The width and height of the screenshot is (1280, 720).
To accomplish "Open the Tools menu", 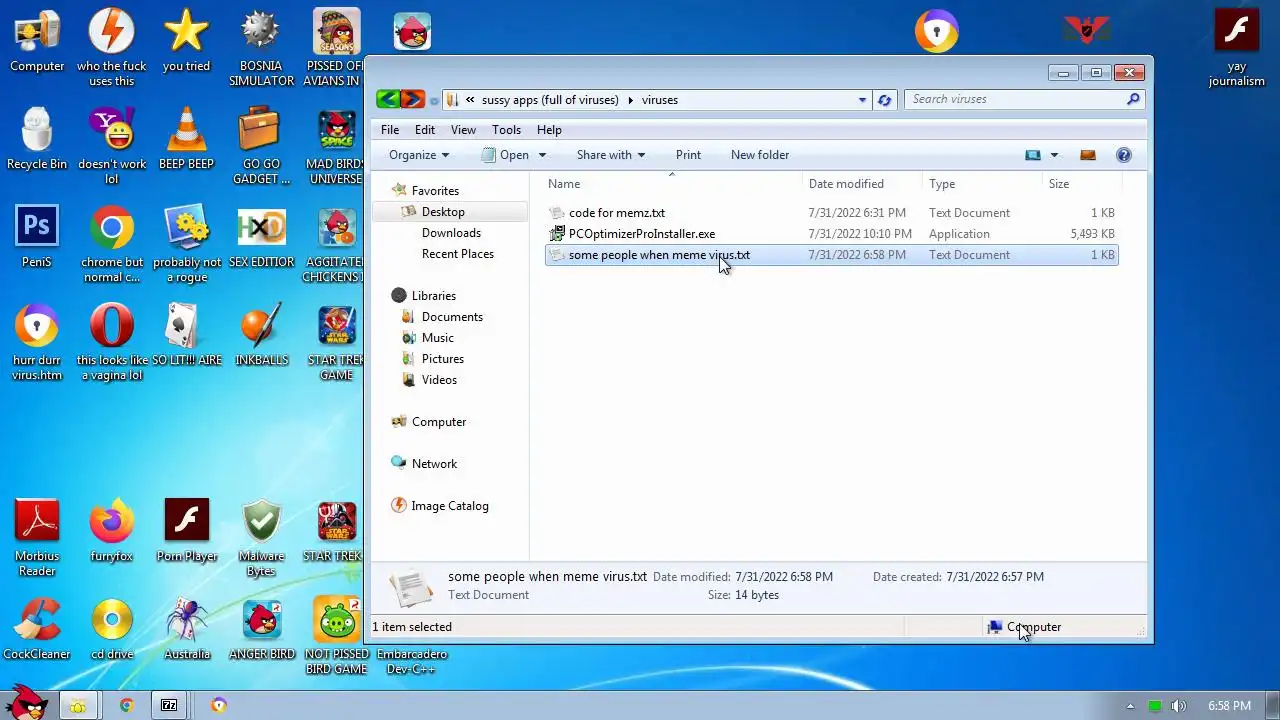I will coord(506,130).
